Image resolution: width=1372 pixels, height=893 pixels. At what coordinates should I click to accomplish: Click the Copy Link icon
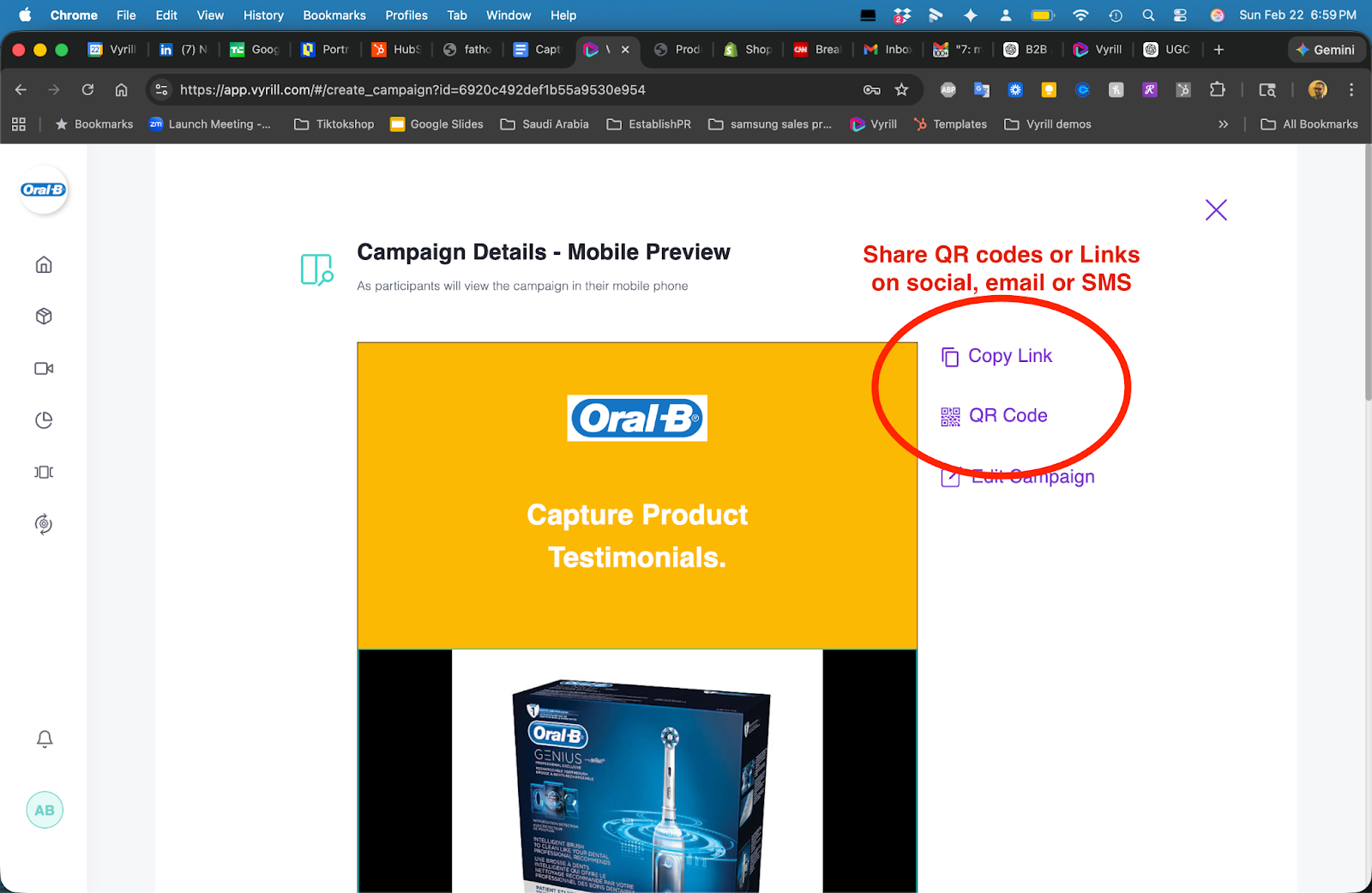click(950, 356)
